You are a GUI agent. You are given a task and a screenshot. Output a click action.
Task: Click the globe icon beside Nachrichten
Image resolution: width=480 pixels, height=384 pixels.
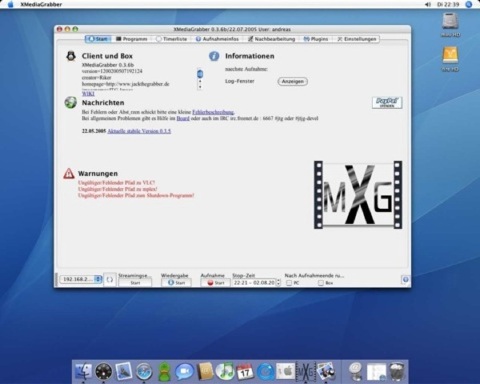tap(70, 102)
